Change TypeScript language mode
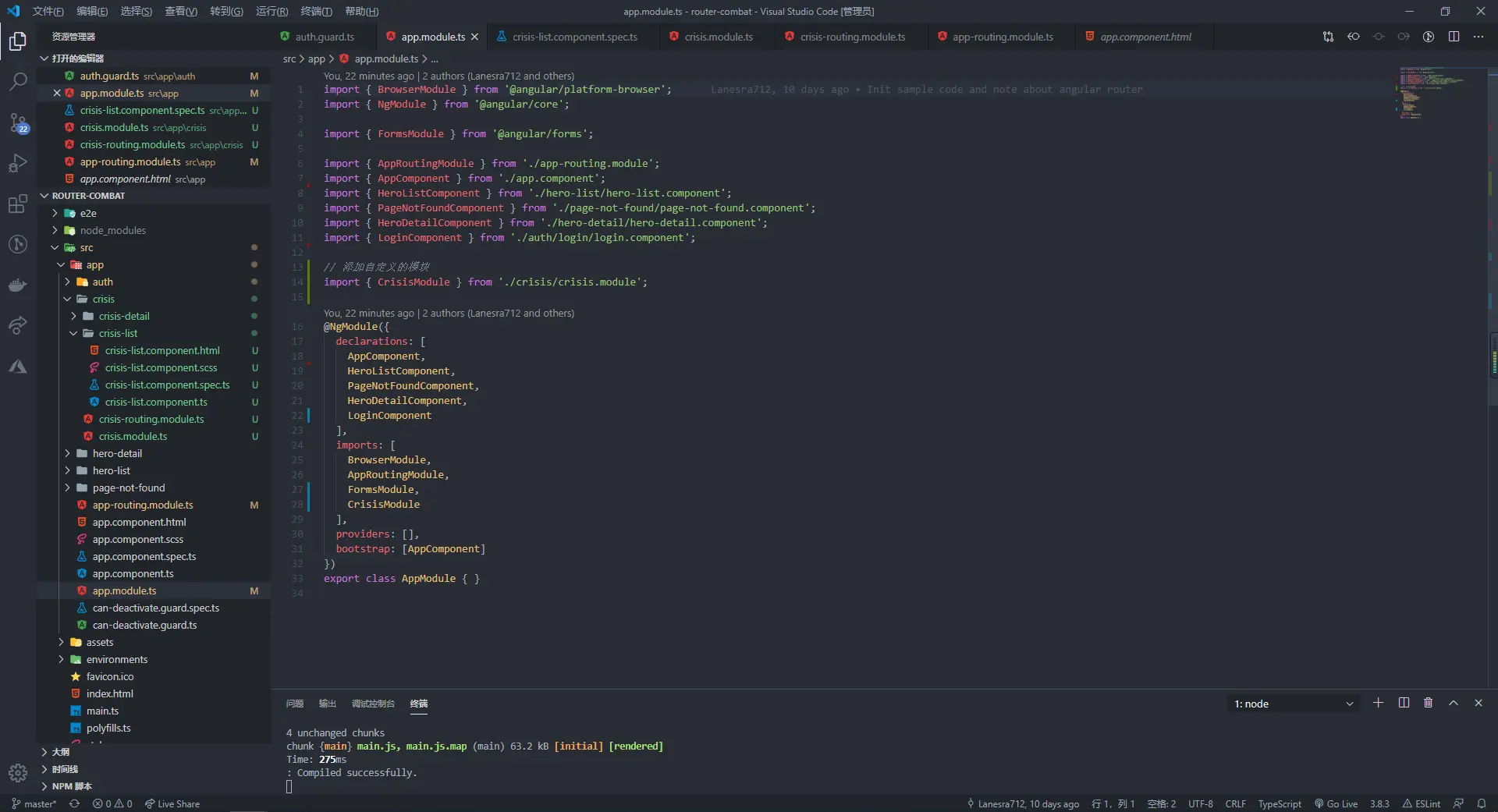The width and height of the screenshot is (1498, 812). point(1280,803)
